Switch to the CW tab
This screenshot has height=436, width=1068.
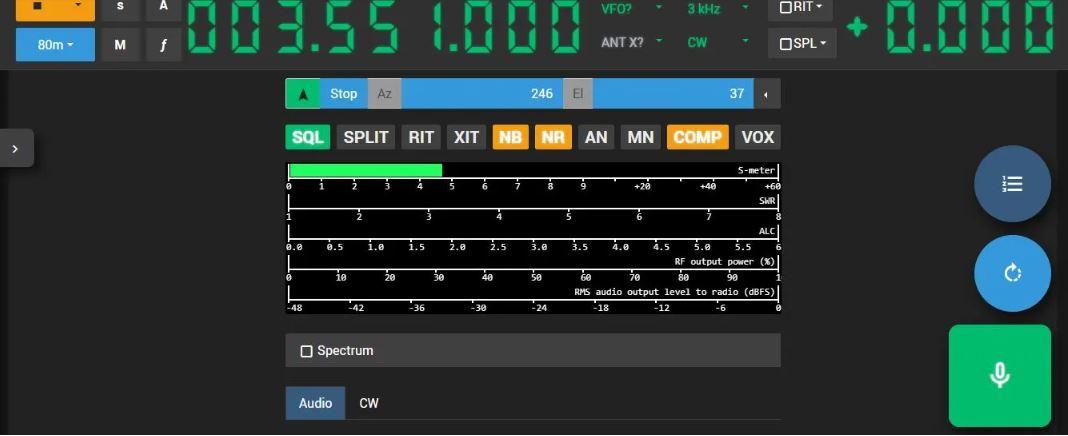(369, 403)
